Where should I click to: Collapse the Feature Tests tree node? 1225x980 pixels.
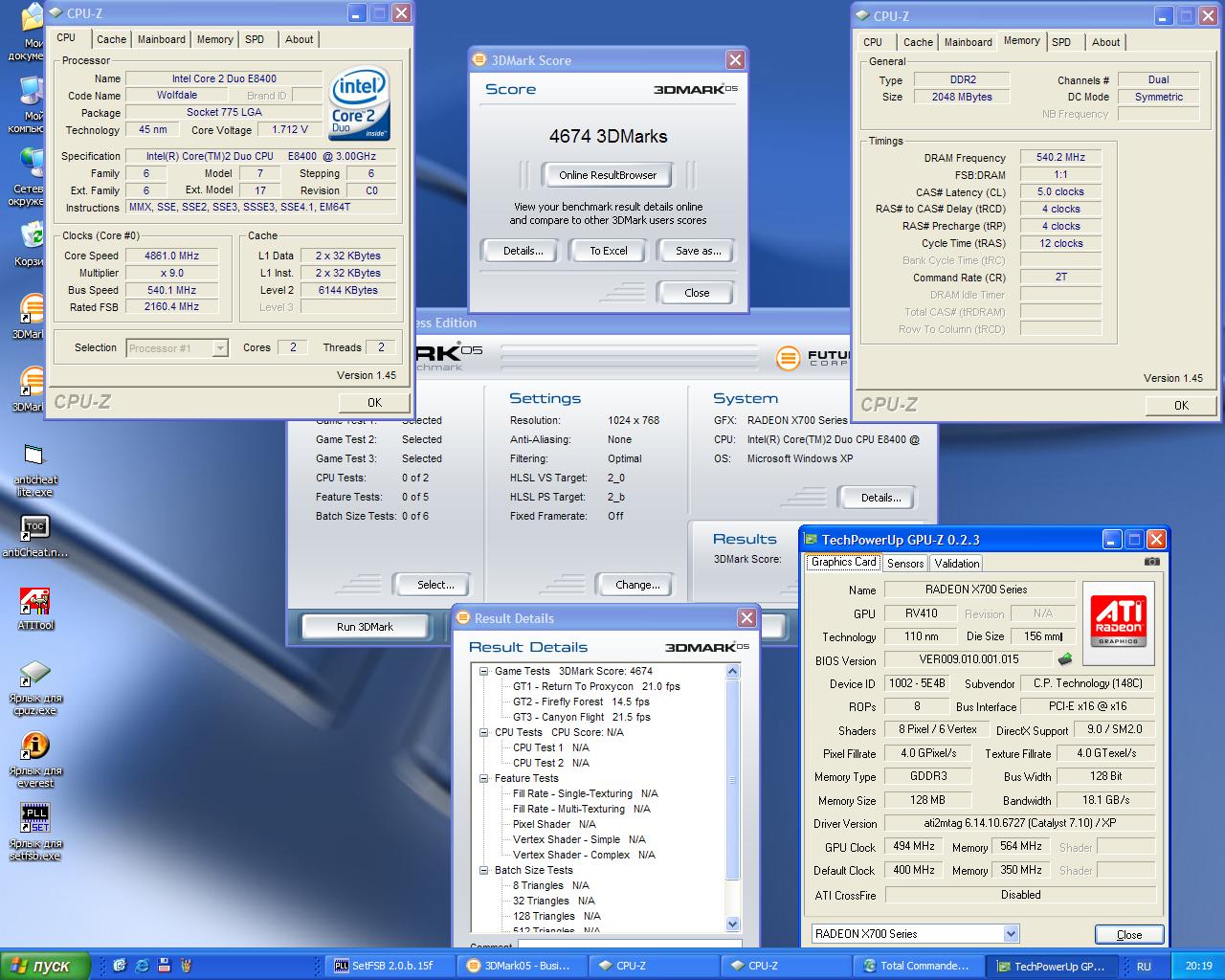(x=484, y=778)
